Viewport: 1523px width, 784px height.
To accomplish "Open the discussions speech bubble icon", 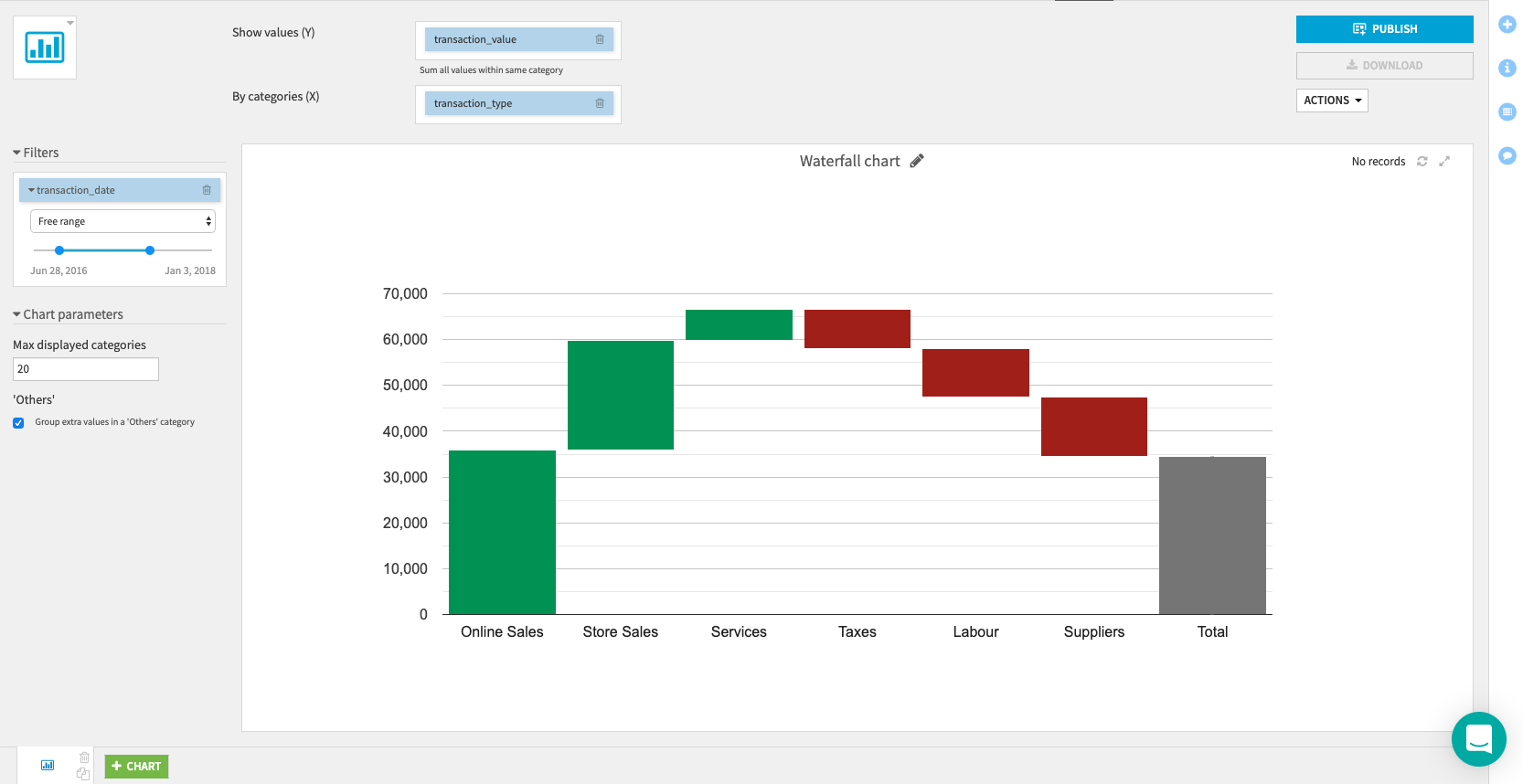I will (1507, 156).
